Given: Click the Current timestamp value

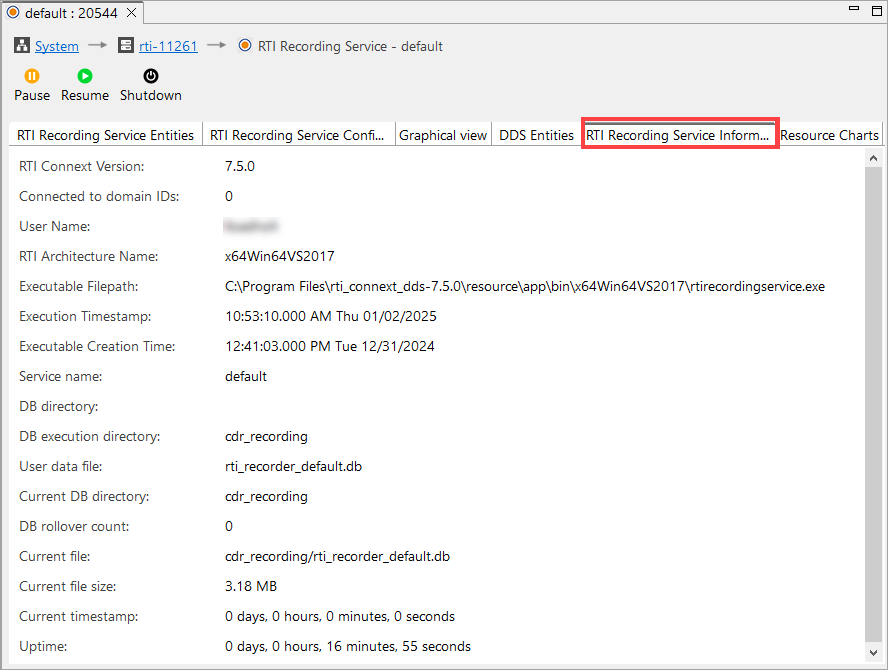Looking at the screenshot, I should point(340,617).
